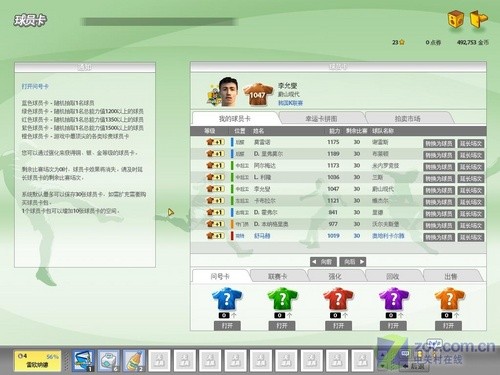Click 延长场次 in the 1173 row
This screenshot has height=375, width=500.
(x=471, y=167)
